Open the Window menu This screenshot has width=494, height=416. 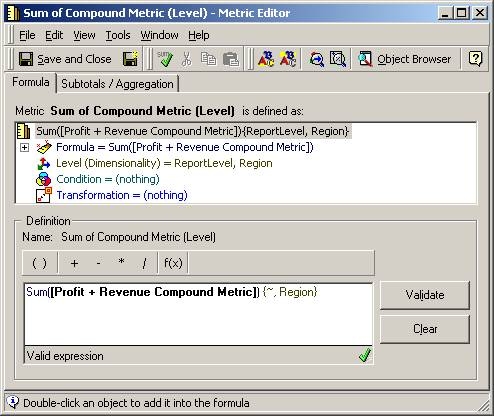(159, 35)
